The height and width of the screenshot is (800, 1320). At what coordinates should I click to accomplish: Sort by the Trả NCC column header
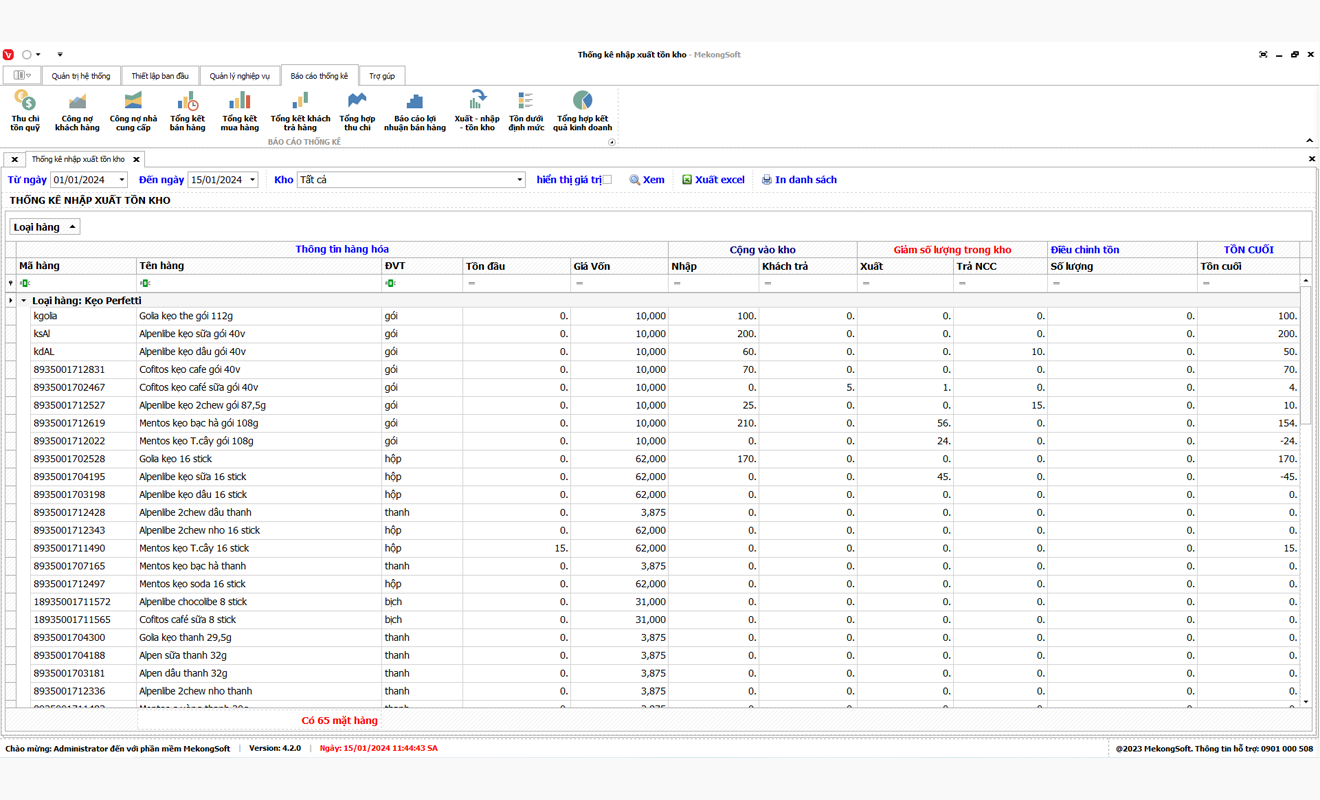[x=1000, y=266]
